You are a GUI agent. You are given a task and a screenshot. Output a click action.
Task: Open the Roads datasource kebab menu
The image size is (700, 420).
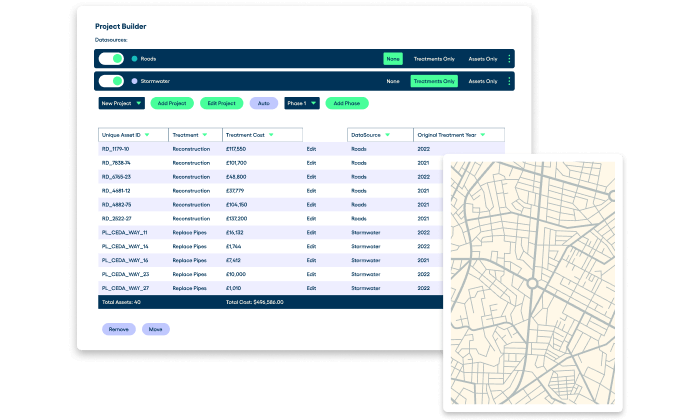[509, 59]
